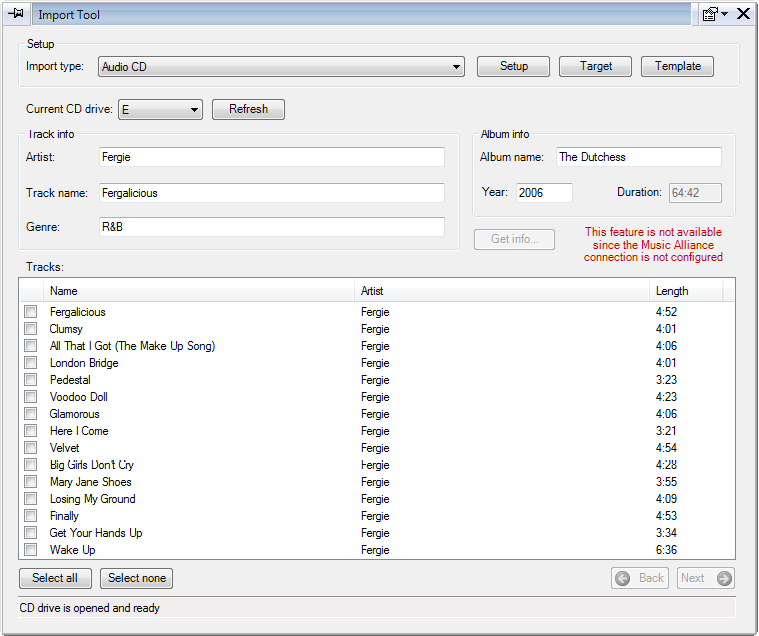The image size is (759, 636).
Task: Refresh the CD drive list
Action: (248, 109)
